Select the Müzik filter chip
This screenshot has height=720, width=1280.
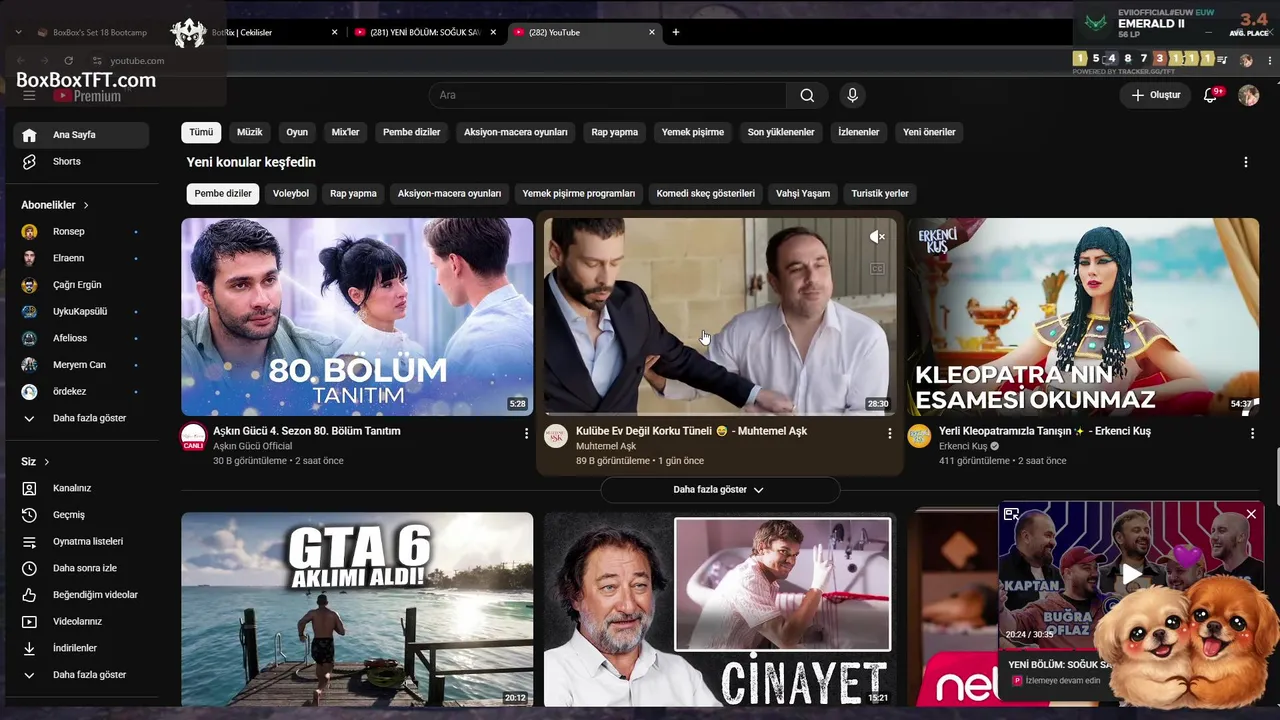pos(249,132)
